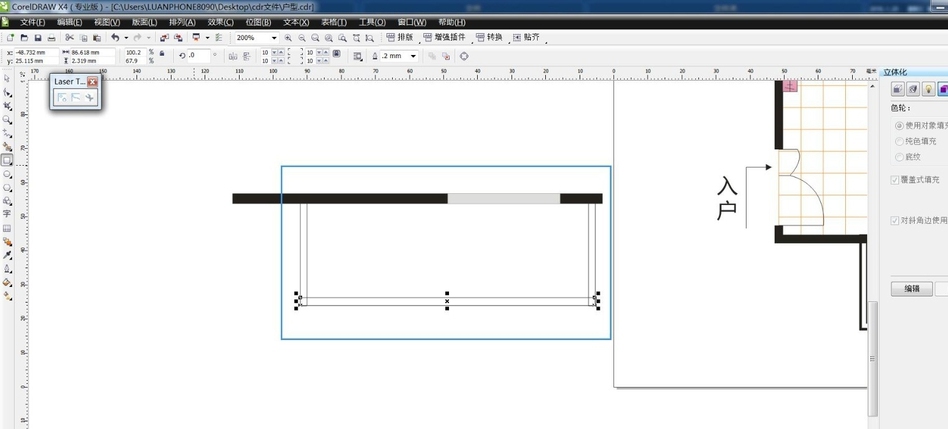
Task: Click the 增强插件 toolbar button
Action: [x=447, y=38]
